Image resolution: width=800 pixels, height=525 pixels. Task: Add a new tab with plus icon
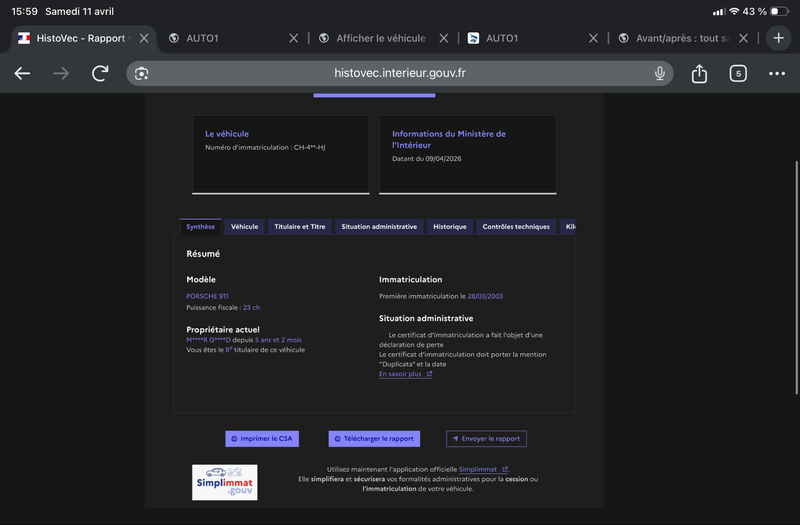[779, 38]
